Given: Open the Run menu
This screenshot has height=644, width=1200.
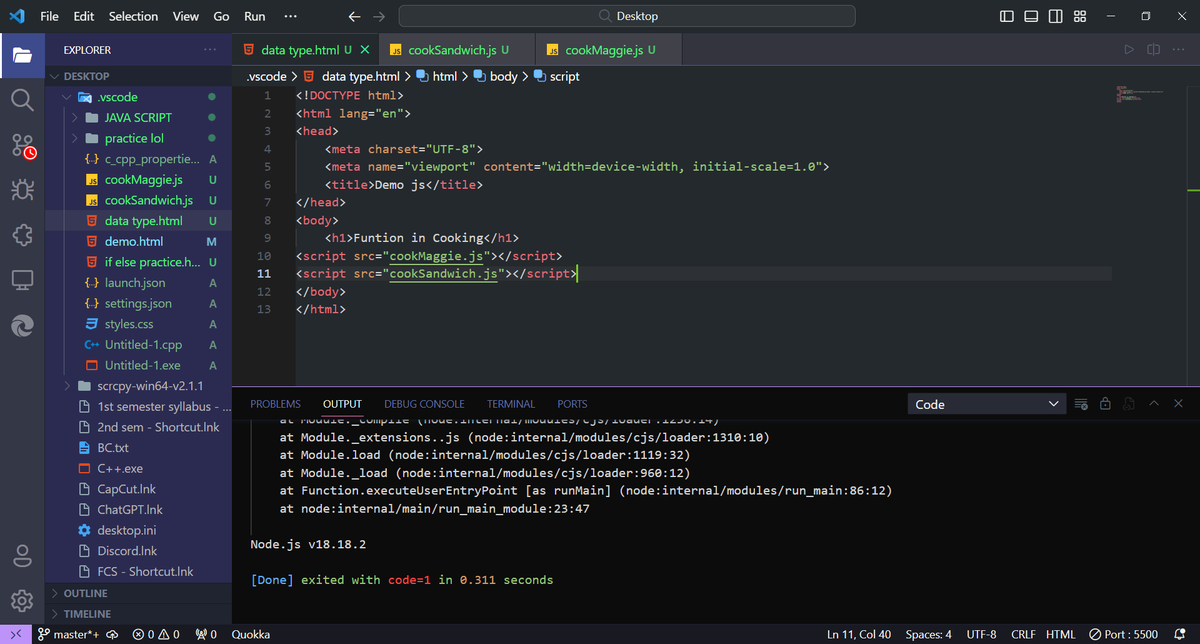Looking at the screenshot, I should point(255,16).
